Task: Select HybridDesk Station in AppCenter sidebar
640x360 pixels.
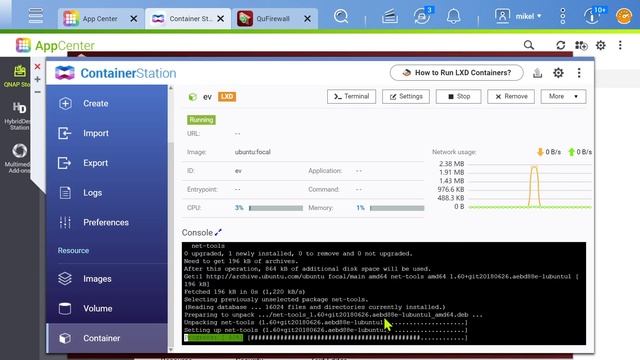Action: point(18,116)
